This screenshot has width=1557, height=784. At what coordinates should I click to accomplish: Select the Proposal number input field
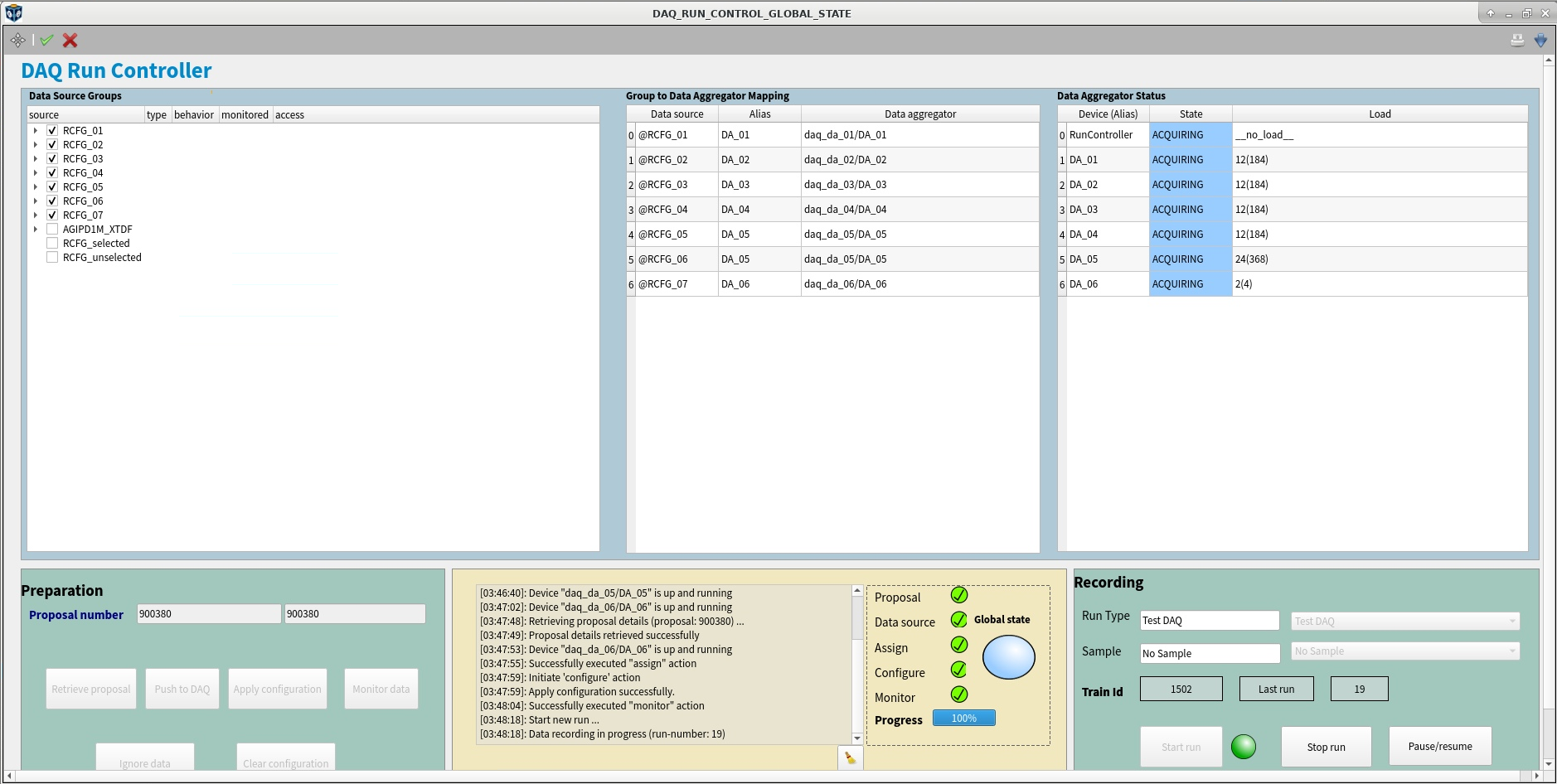(208, 613)
